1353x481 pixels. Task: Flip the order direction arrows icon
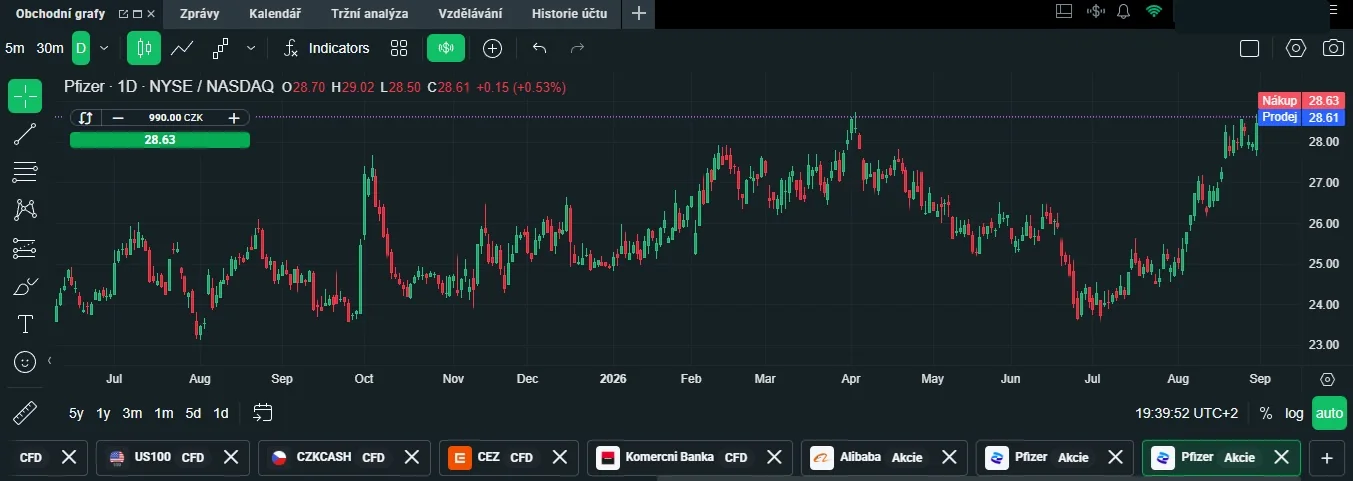point(86,117)
